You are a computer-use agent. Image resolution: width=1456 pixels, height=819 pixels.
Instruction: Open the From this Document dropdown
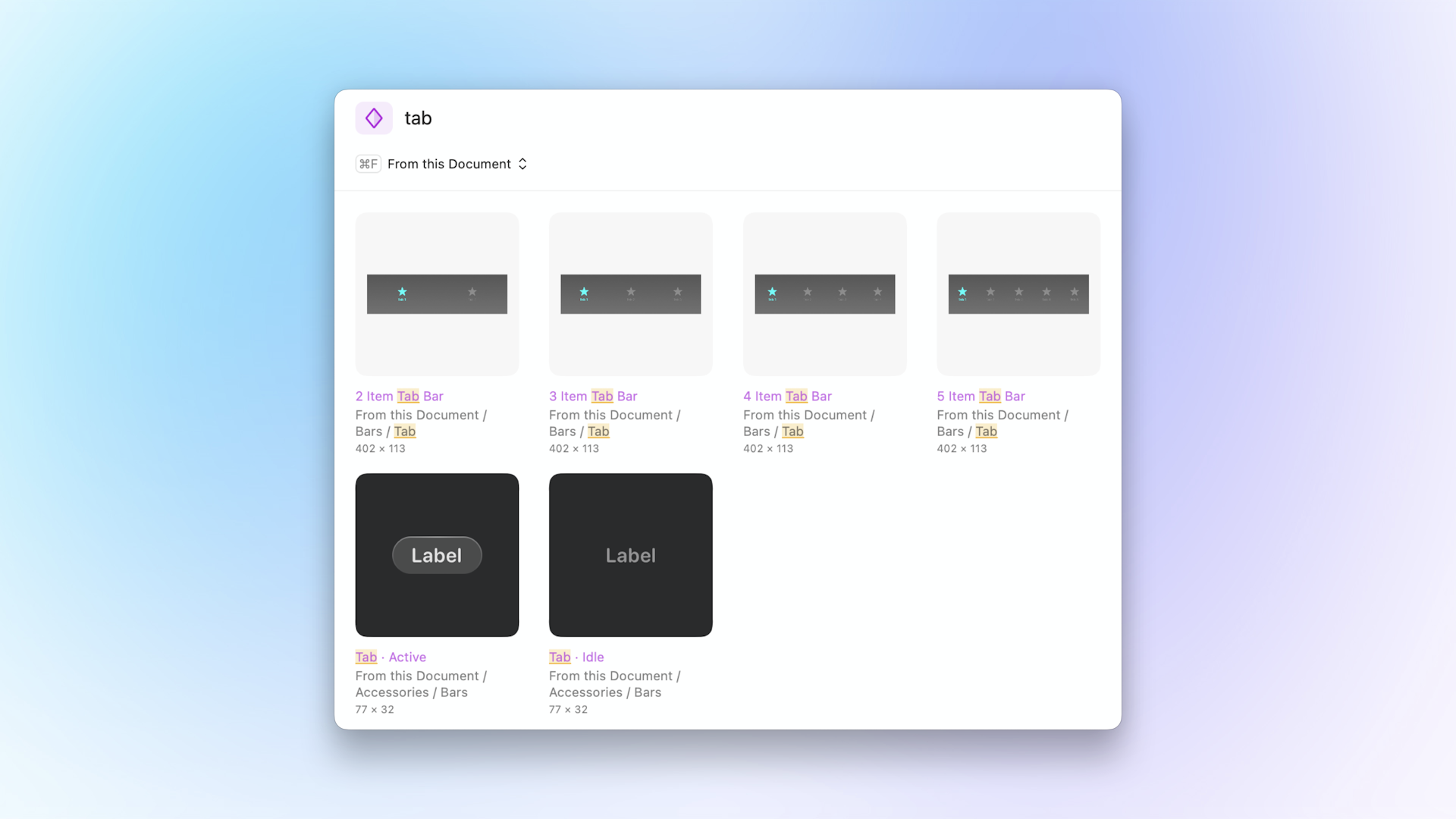pyautogui.click(x=449, y=164)
